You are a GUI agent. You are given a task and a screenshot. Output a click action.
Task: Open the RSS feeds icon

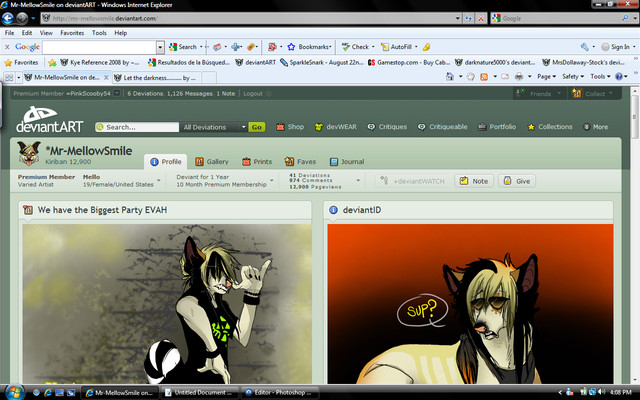(484, 76)
